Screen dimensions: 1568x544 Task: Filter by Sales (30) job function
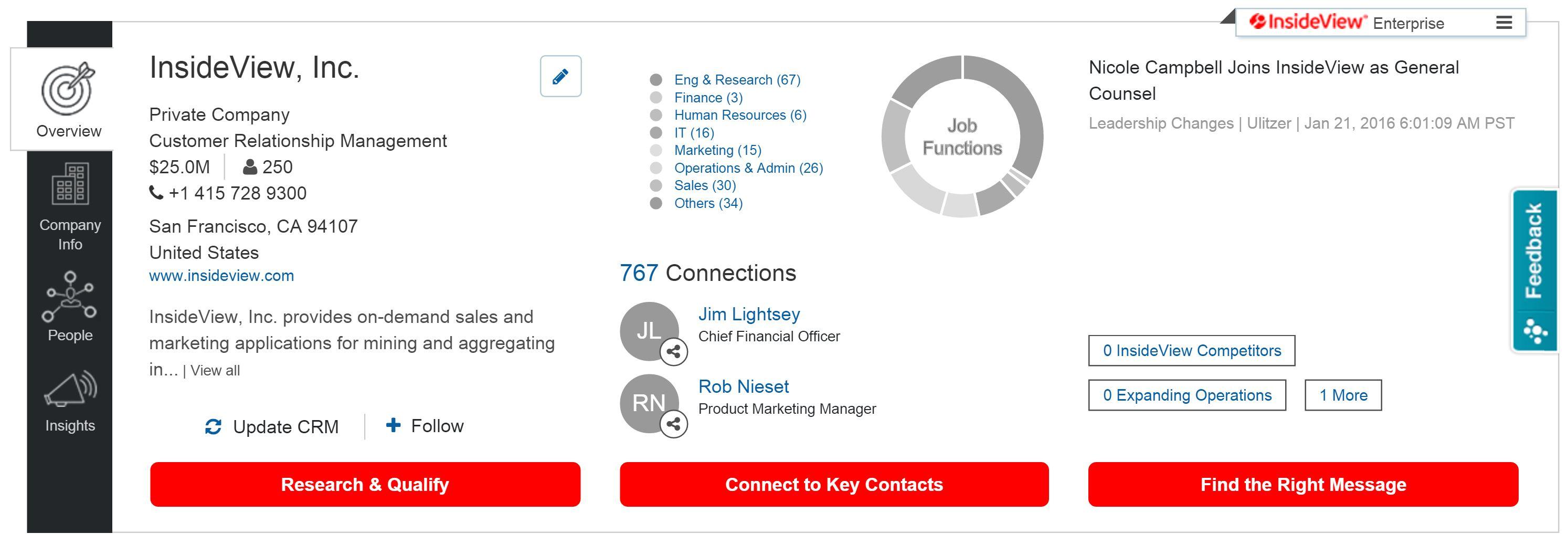pyautogui.click(x=705, y=185)
